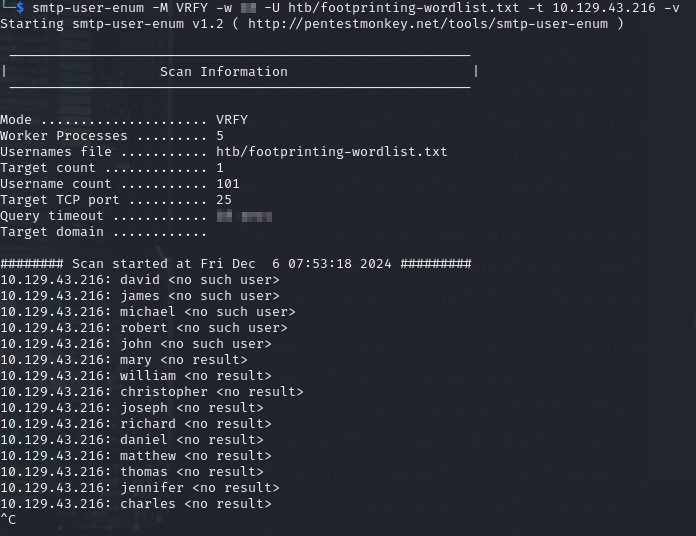
Task: Click the christopher no result line
Action: click(x=152, y=392)
